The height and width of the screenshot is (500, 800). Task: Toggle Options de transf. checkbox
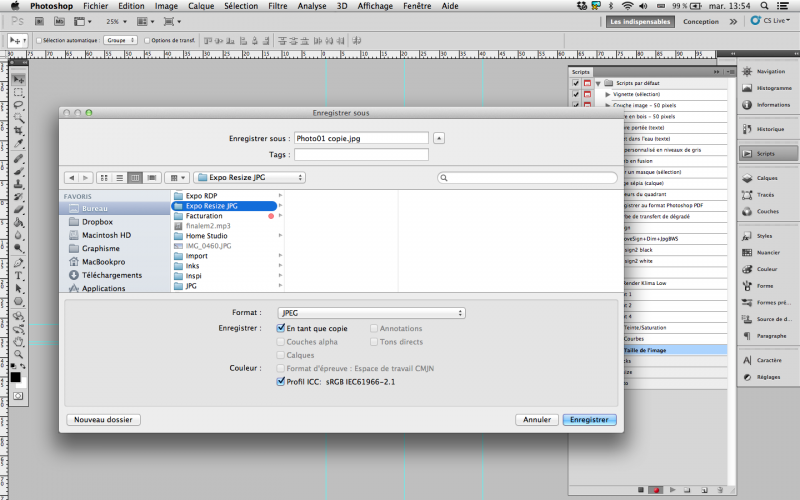point(147,40)
